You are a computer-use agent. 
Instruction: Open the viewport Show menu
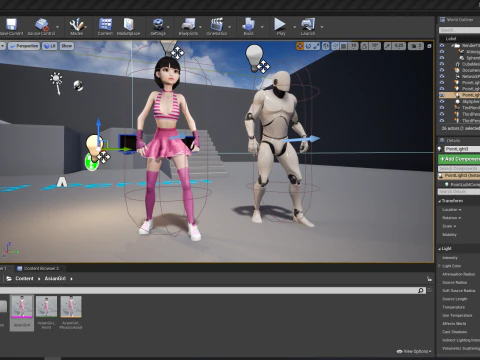click(x=67, y=46)
